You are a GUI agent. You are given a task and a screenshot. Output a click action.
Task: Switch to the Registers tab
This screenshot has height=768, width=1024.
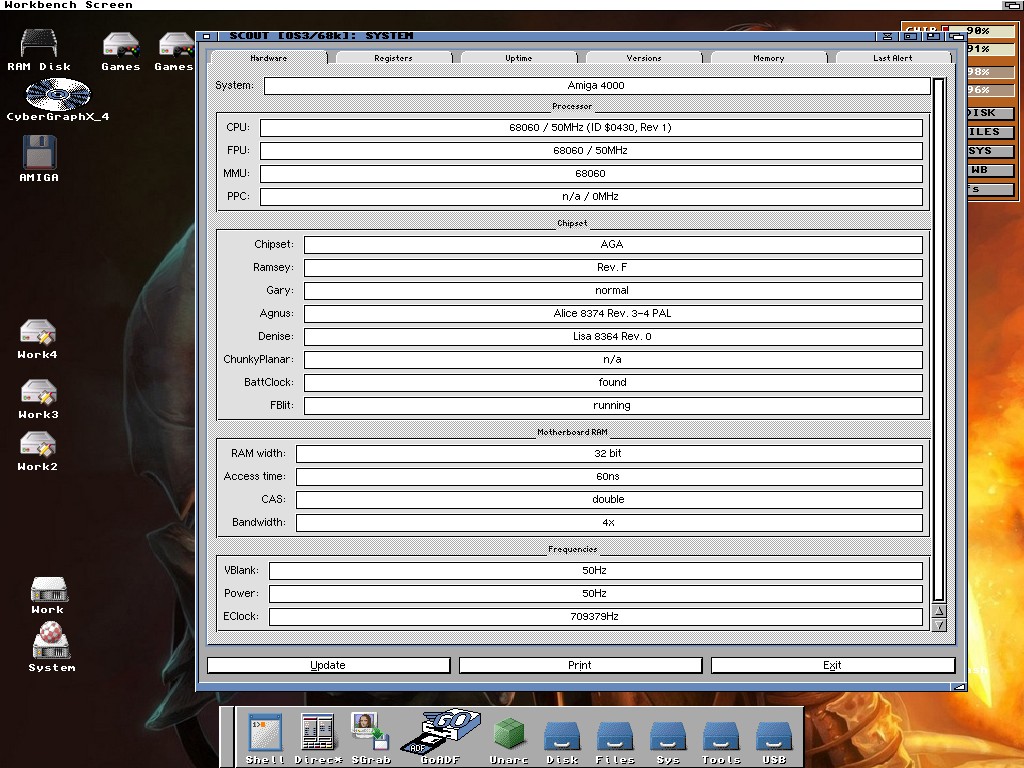point(393,58)
